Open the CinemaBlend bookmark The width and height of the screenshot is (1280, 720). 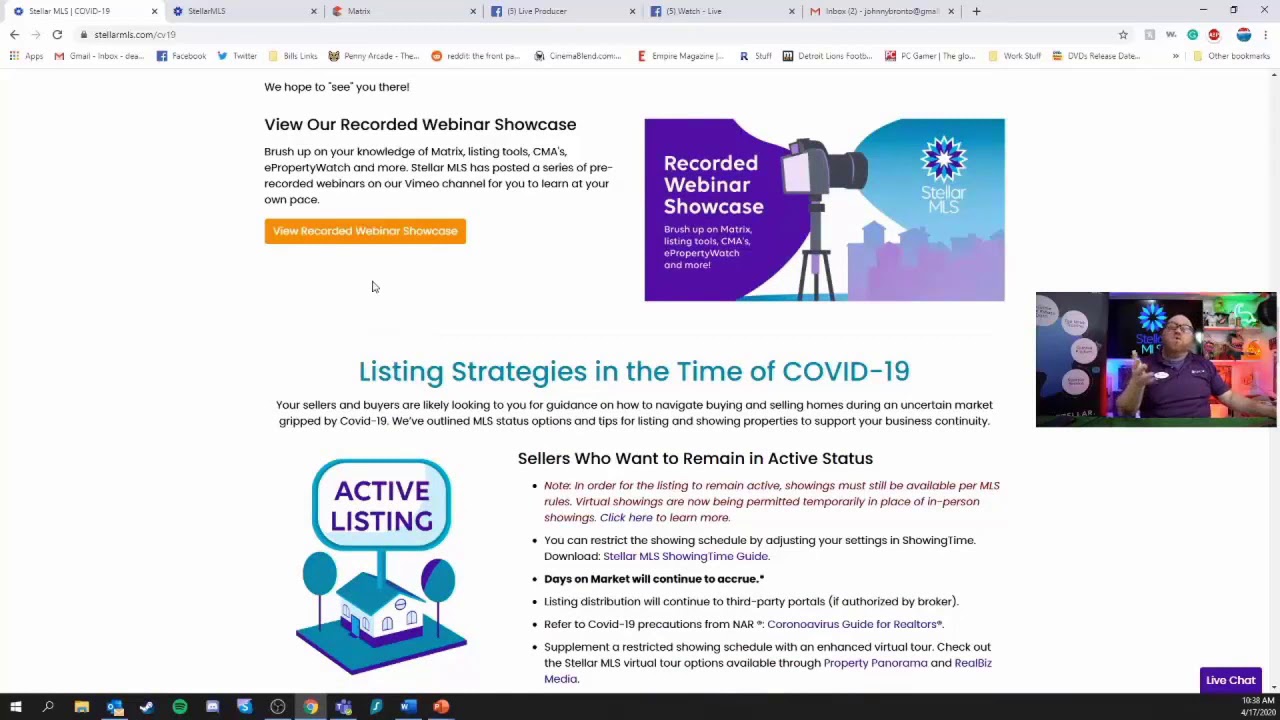tap(578, 56)
